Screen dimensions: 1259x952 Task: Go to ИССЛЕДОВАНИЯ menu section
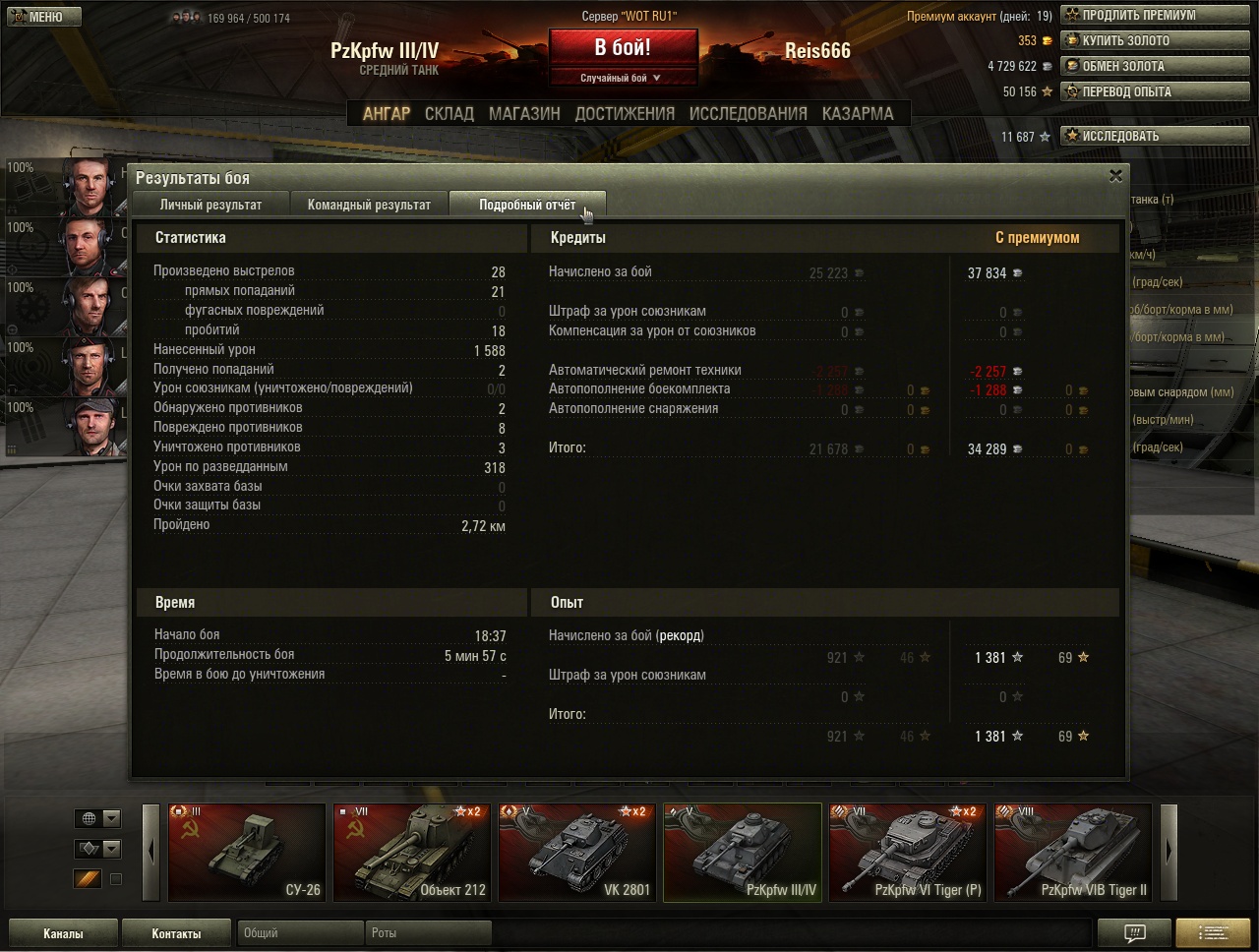pos(748,113)
